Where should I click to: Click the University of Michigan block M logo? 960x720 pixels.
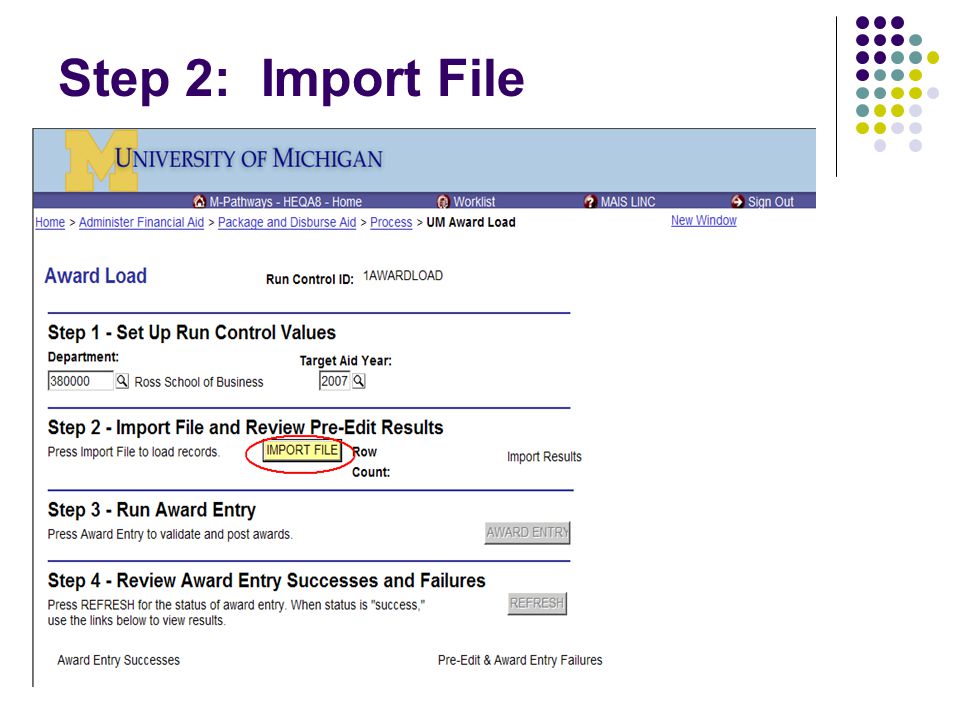click(102, 160)
